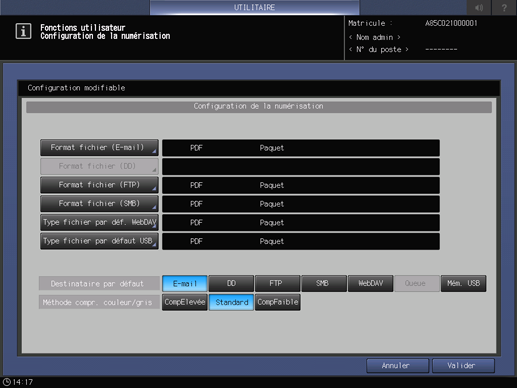Select Standard compression method

coord(231,302)
